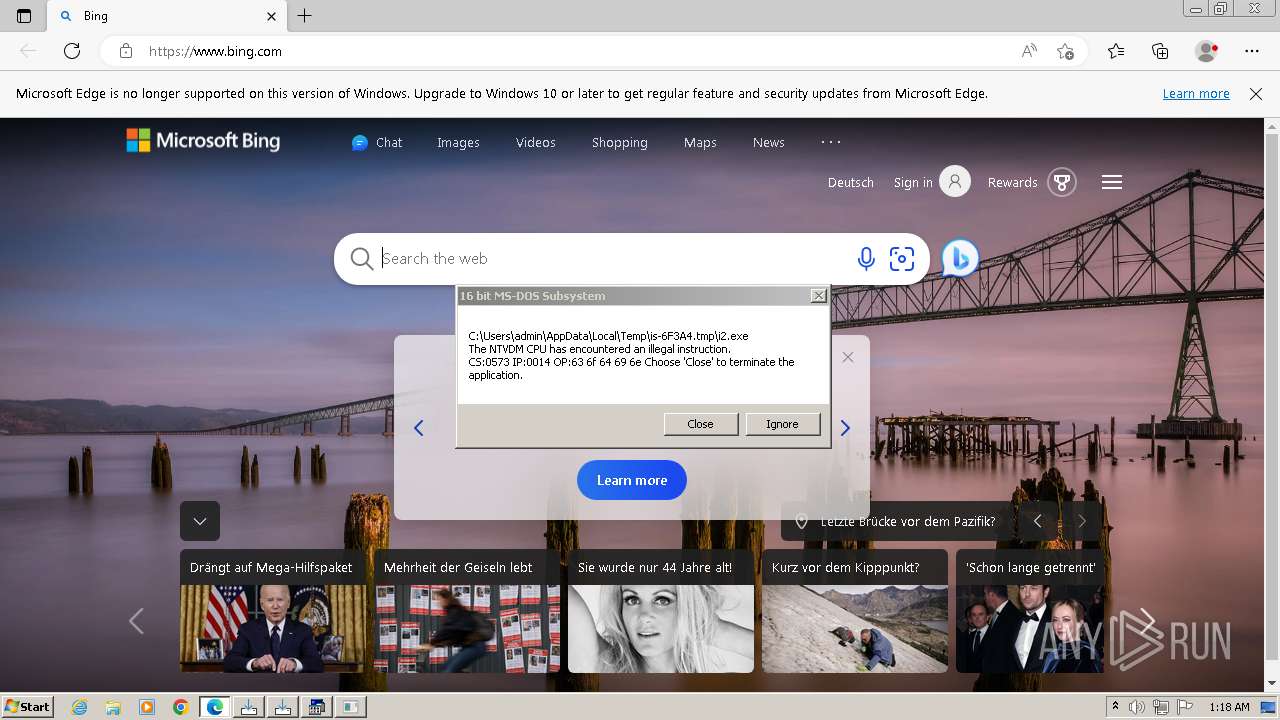Open news card 'Mehrheit der Geiseln lebt'

(x=467, y=611)
